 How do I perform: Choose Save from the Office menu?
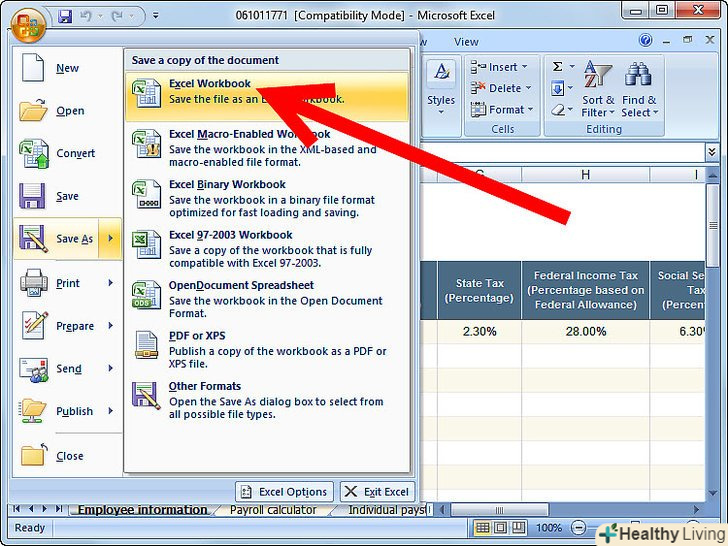67,196
